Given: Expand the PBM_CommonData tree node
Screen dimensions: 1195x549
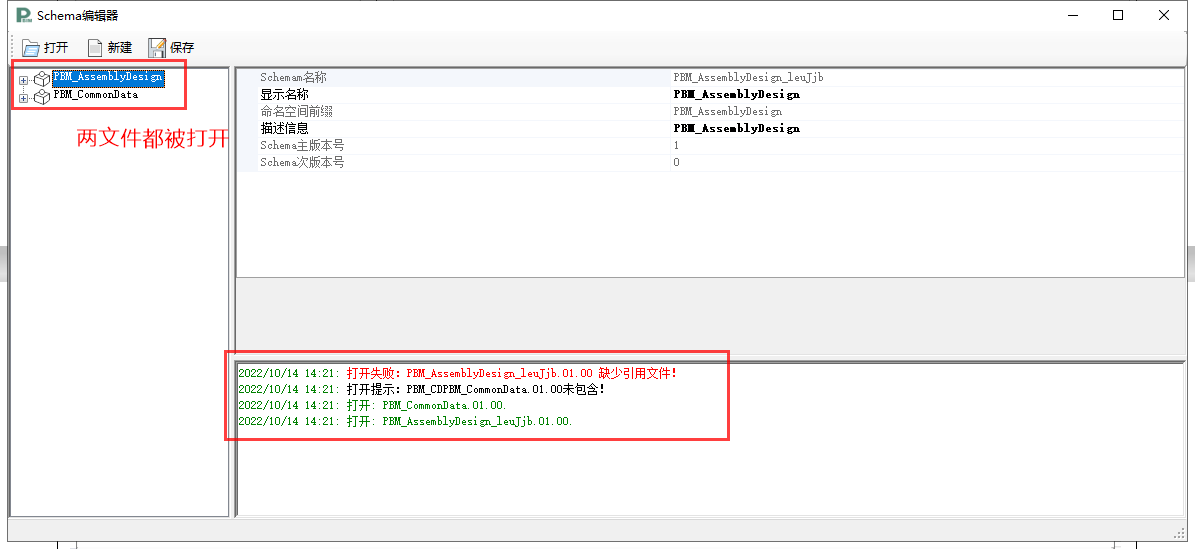Looking at the screenshot, I should click(24, 98).
